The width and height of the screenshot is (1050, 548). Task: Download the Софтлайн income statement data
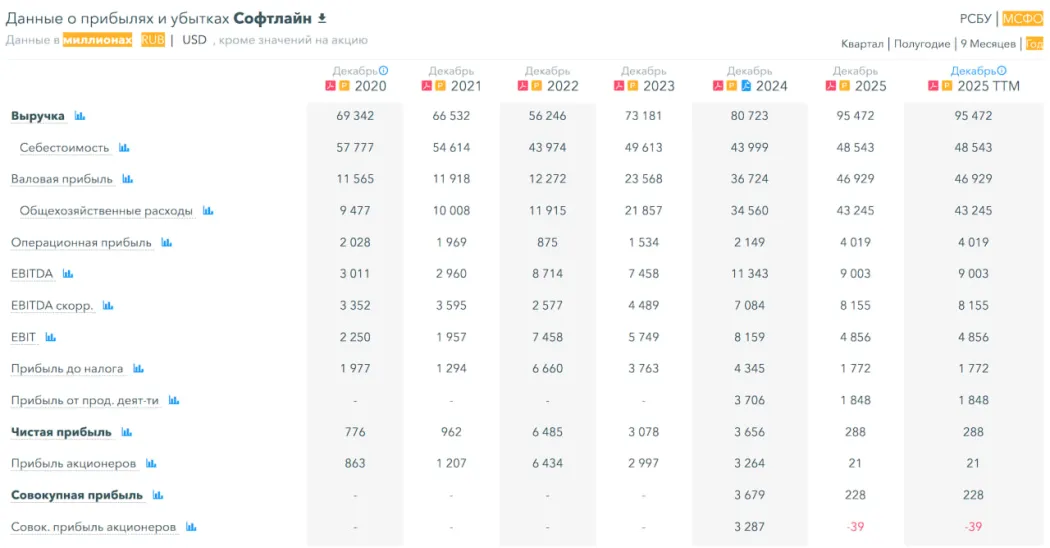coord(322,18)
